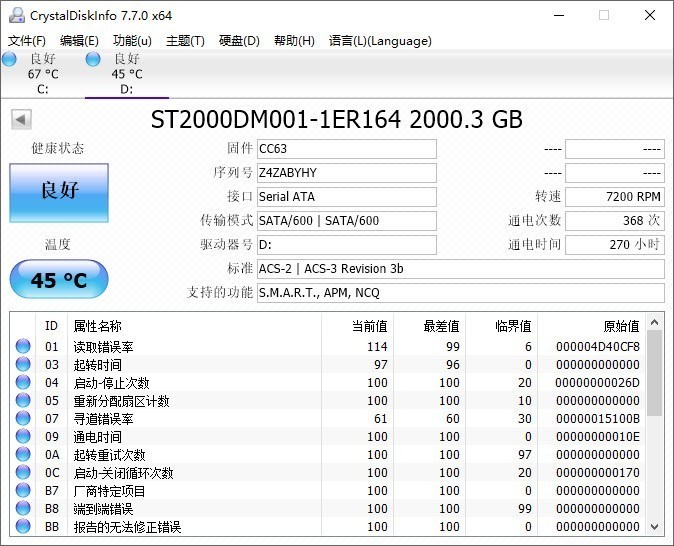Open the 文件(F) menu

pos(27,41)
